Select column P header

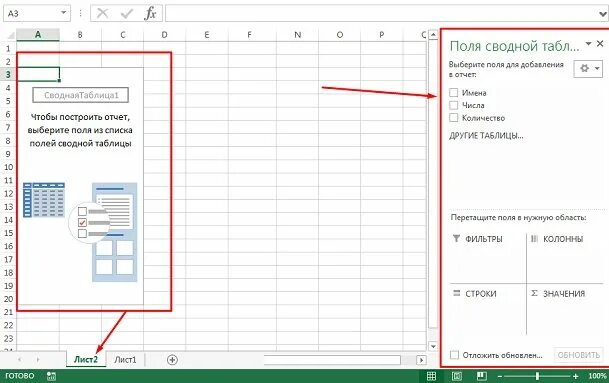(381, 35)
